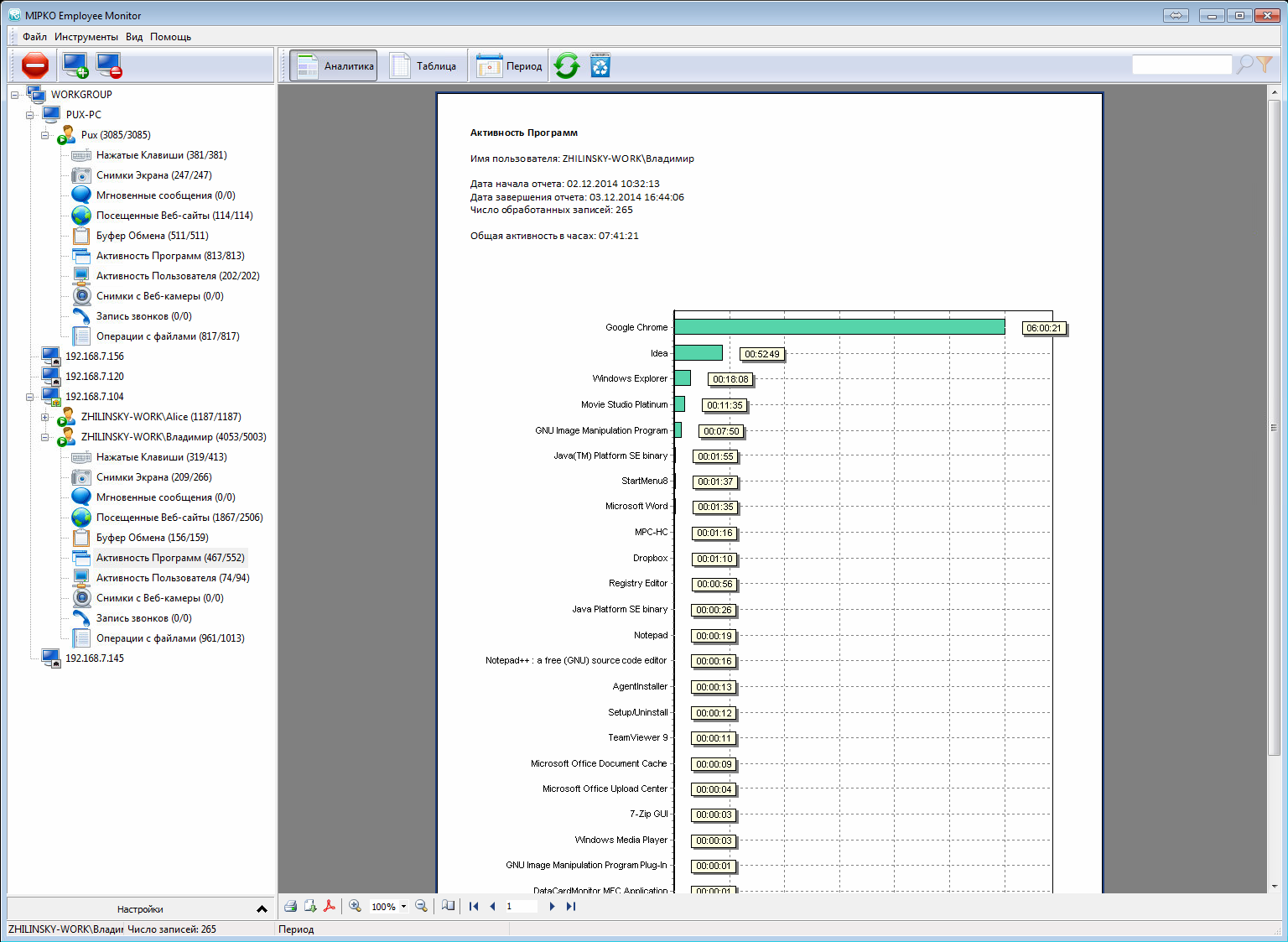Go to the next report page

click(552, 906)
